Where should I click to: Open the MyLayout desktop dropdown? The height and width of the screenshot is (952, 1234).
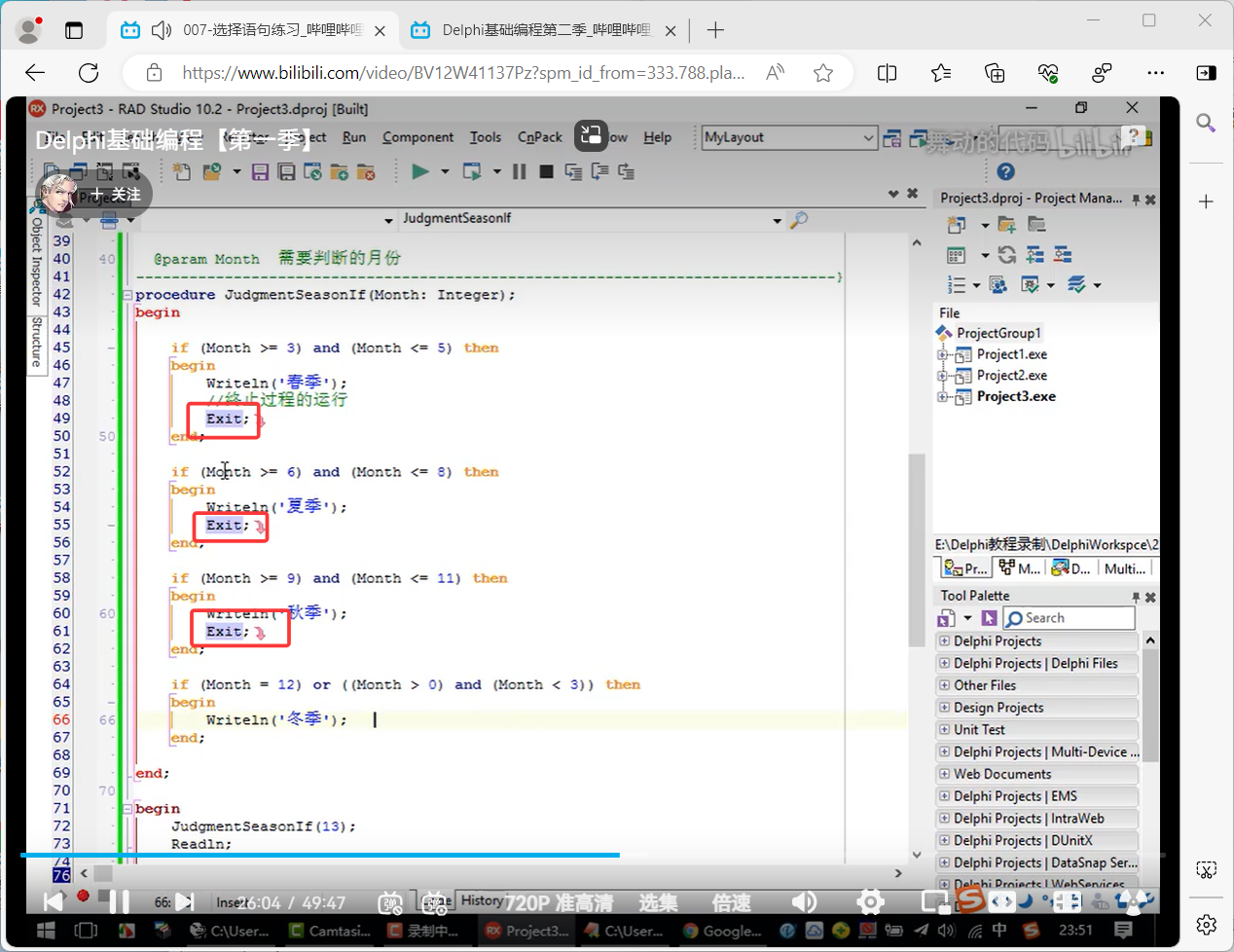(x=789, y=137)
